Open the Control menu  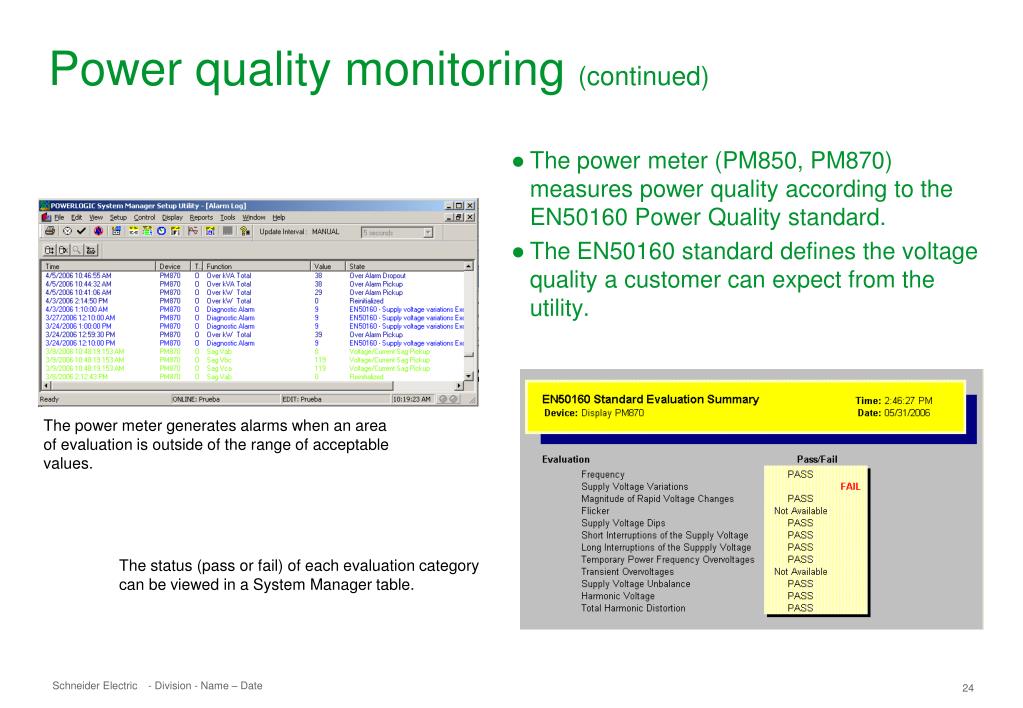(144, 217)
